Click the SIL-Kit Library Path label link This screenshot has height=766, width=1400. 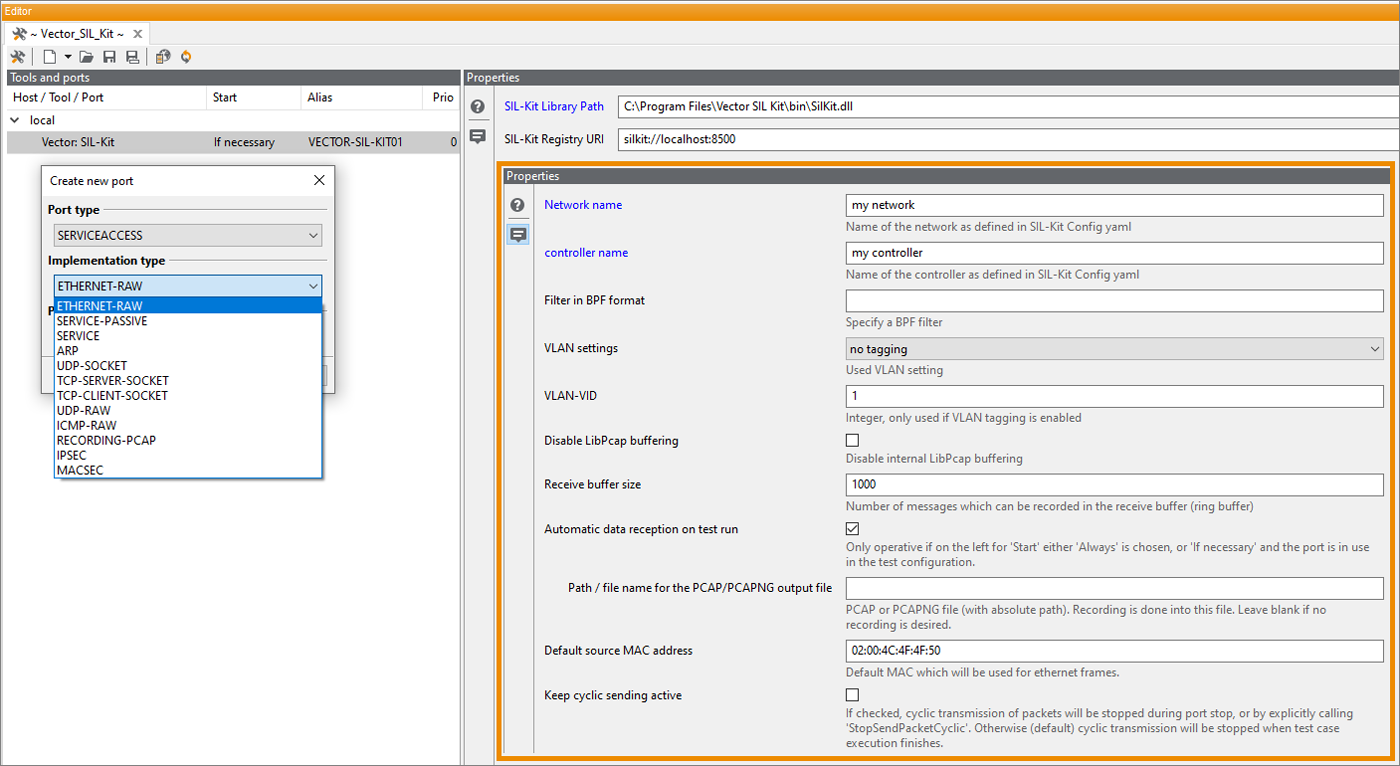pyautogui.click(x=554, y=106)
